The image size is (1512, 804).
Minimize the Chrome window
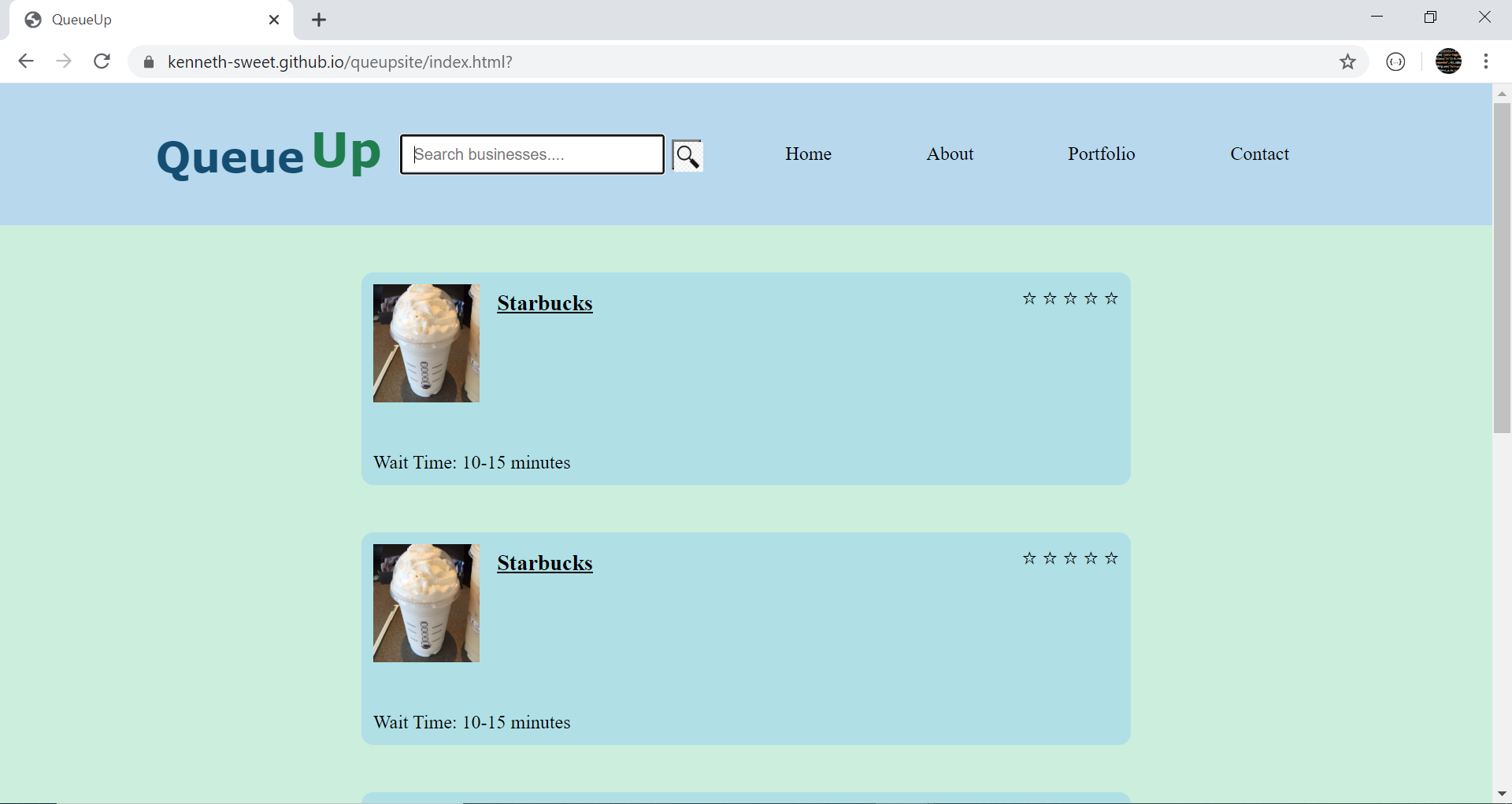click(x=1377, y=17)
